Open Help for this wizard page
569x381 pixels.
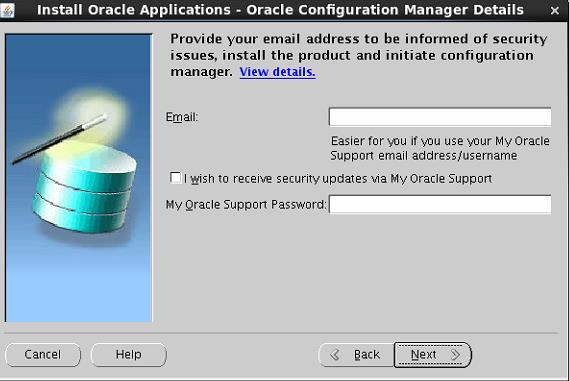click(128, 355)
